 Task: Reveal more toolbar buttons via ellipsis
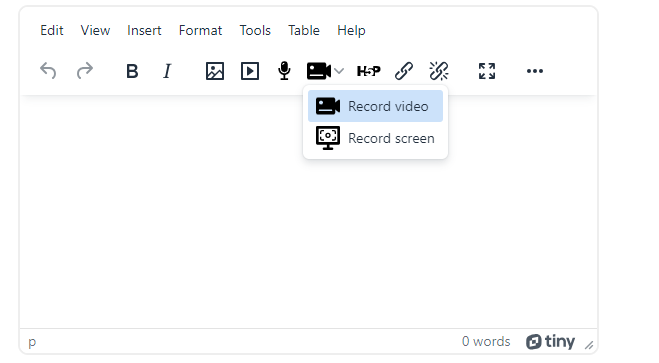(535, 71)
